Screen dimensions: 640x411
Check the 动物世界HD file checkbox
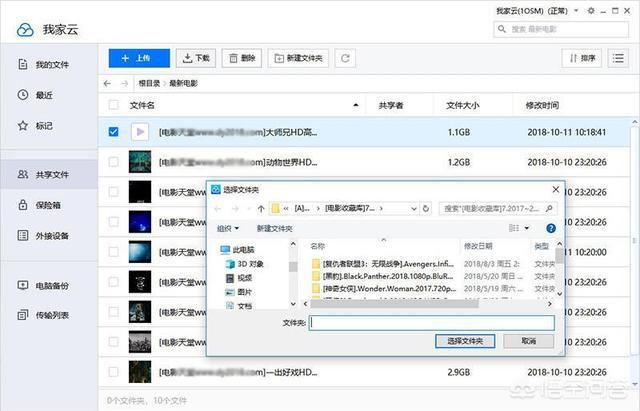(x=113, y=162)
